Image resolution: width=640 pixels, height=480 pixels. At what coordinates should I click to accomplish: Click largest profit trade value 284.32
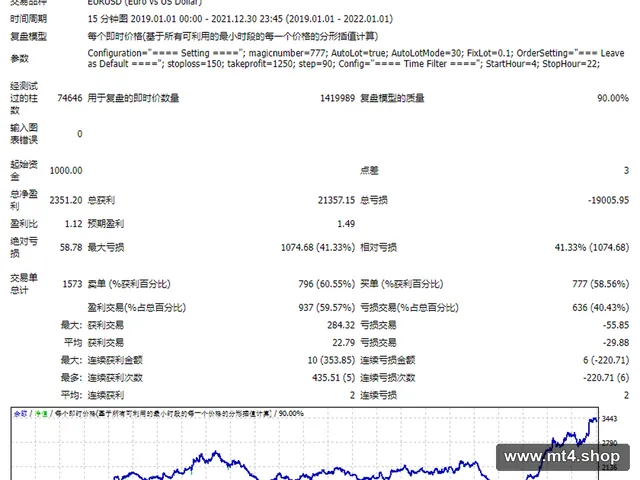coord(341,325)
